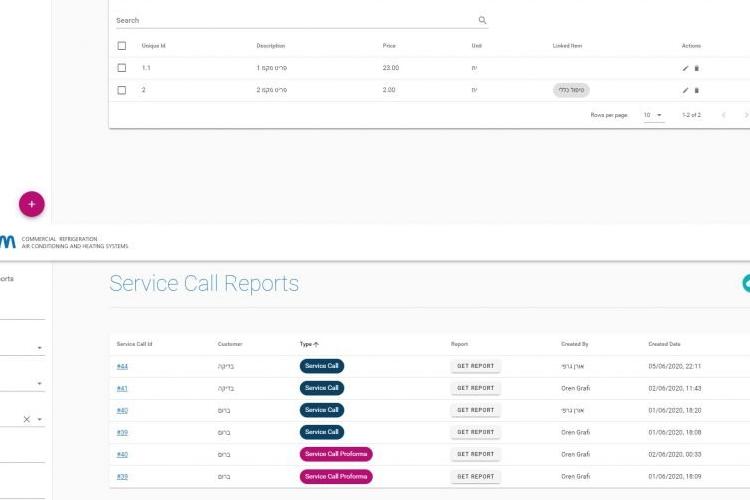
Task: Get report dated 01/06/2020, 18:20
Action: [x=475, y=410]
